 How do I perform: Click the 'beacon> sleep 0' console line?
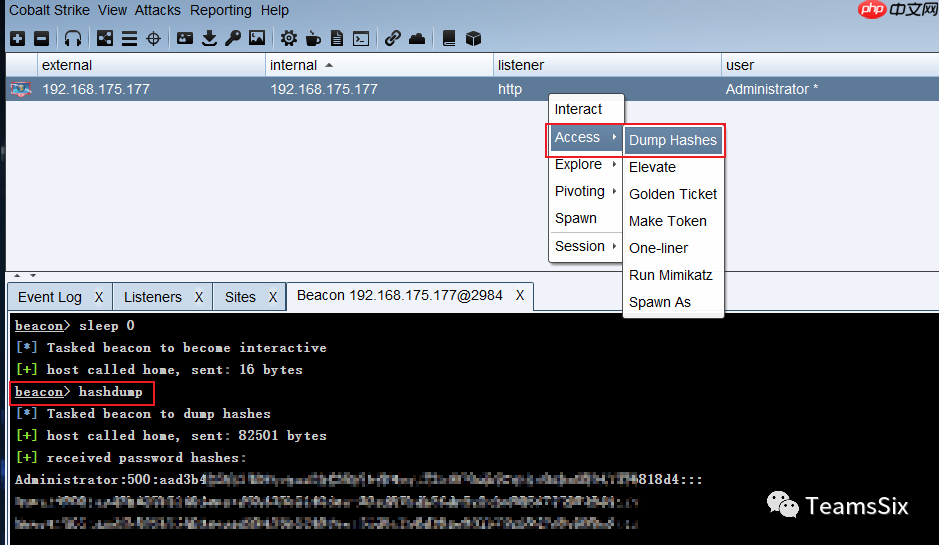(75, 326)
